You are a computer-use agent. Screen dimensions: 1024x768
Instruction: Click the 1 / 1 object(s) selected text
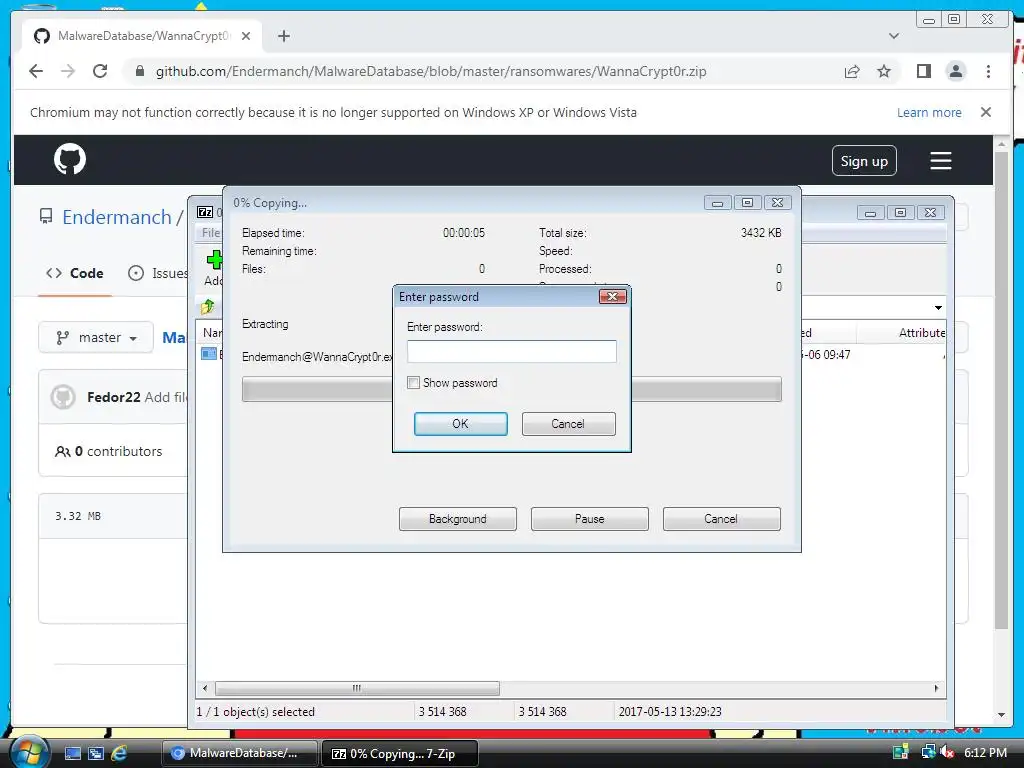click(255, 712)
